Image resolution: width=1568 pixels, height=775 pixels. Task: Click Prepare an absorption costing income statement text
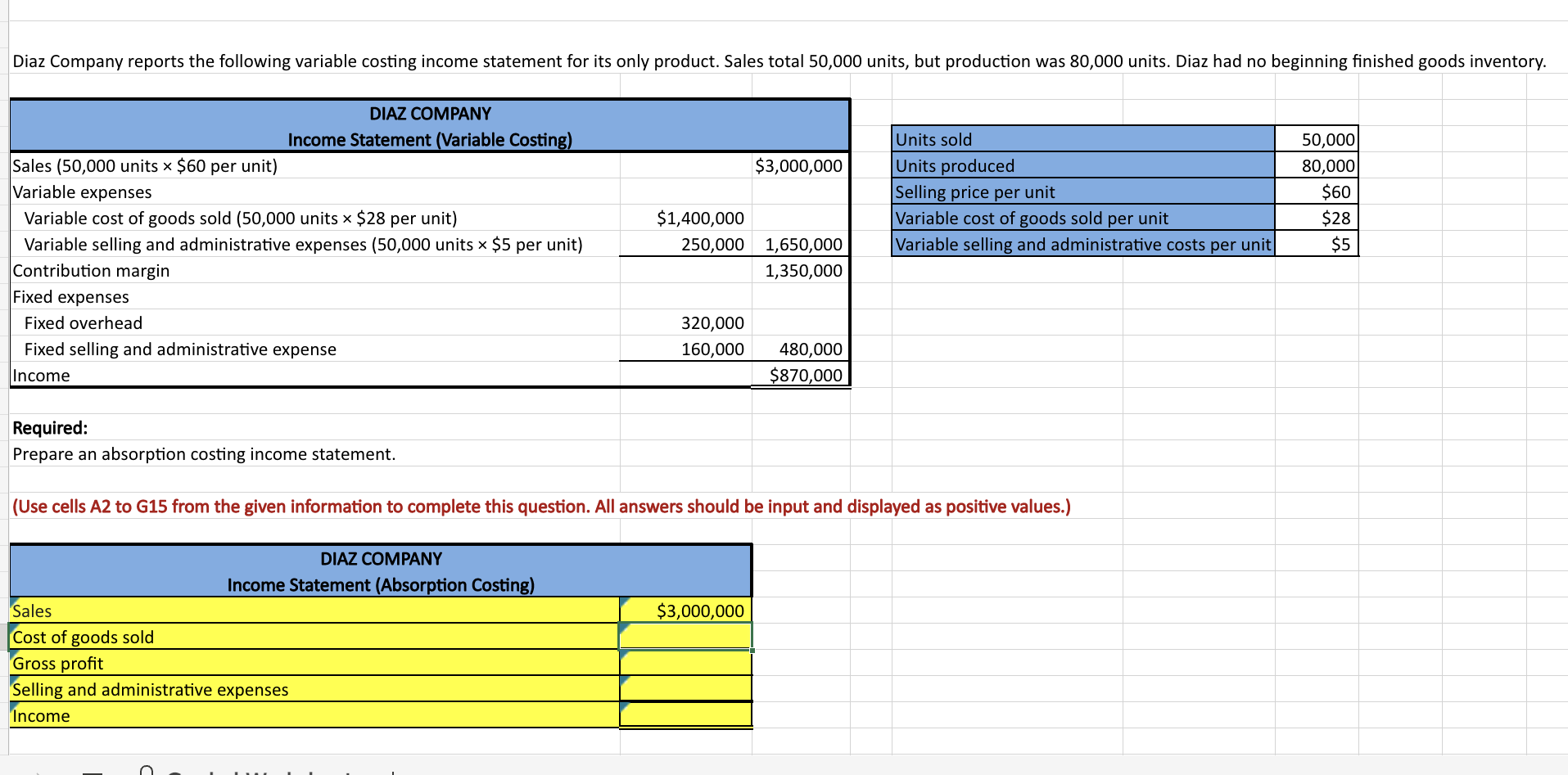point(204,454)
